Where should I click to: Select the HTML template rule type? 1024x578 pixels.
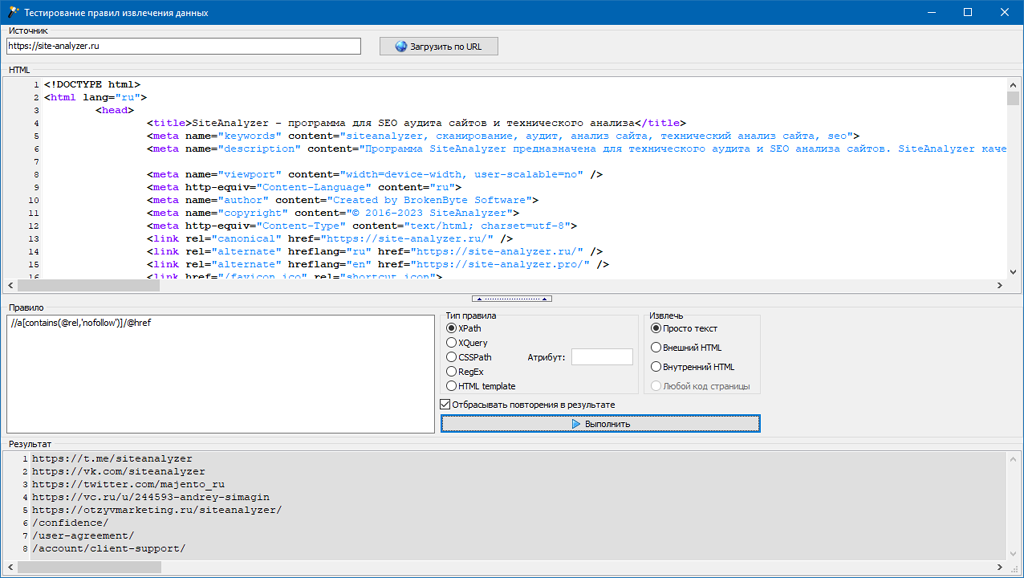click(x=481, y=386)
